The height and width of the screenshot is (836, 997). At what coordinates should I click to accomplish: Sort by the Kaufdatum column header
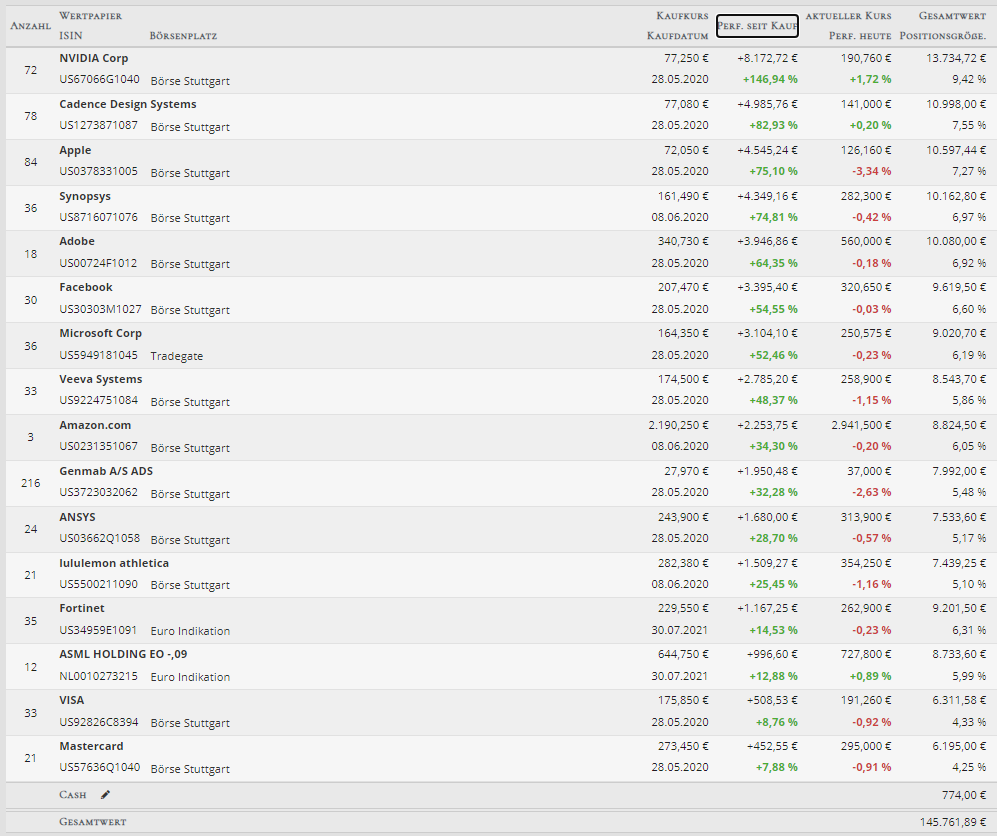click(x=677, y=36)
